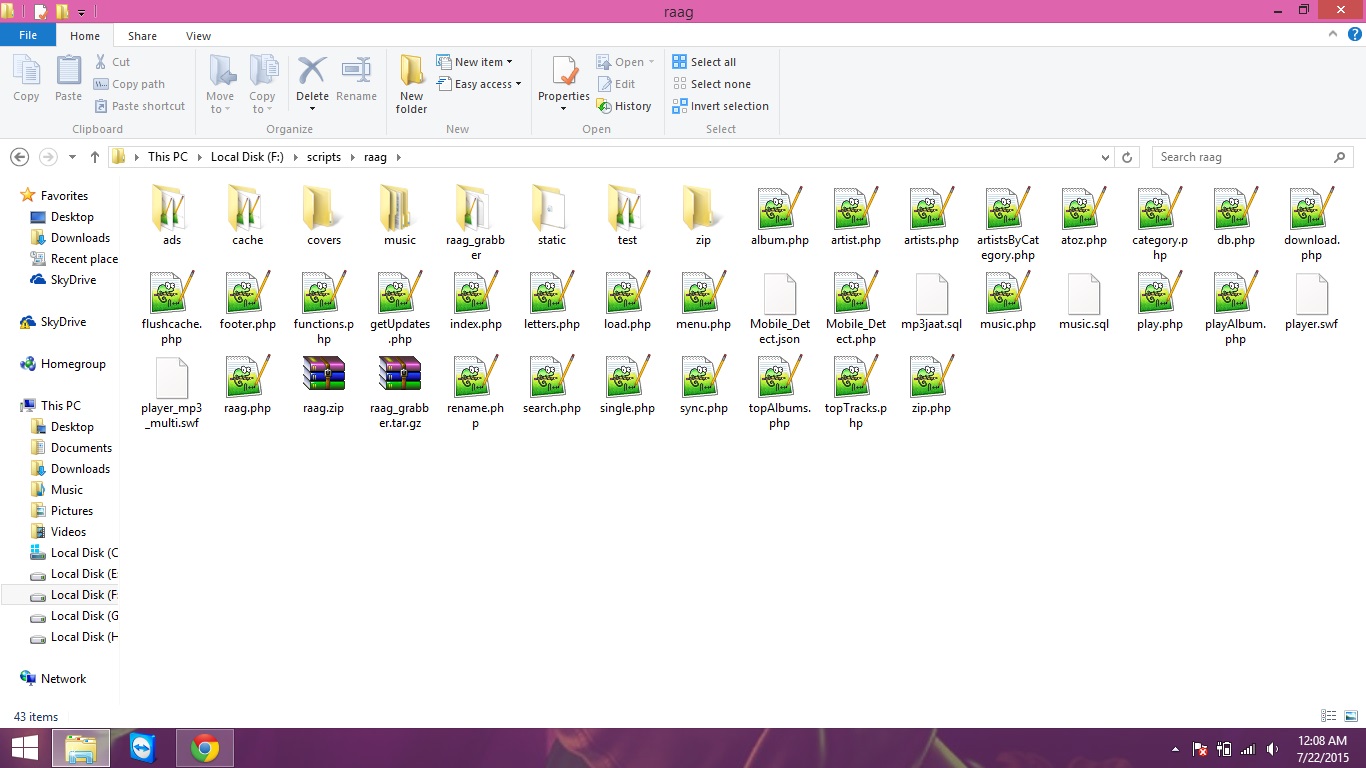The height and width of the screenshot is (768, 1366).
Task: Switch to the View ribbon tab
Action: 198,36
